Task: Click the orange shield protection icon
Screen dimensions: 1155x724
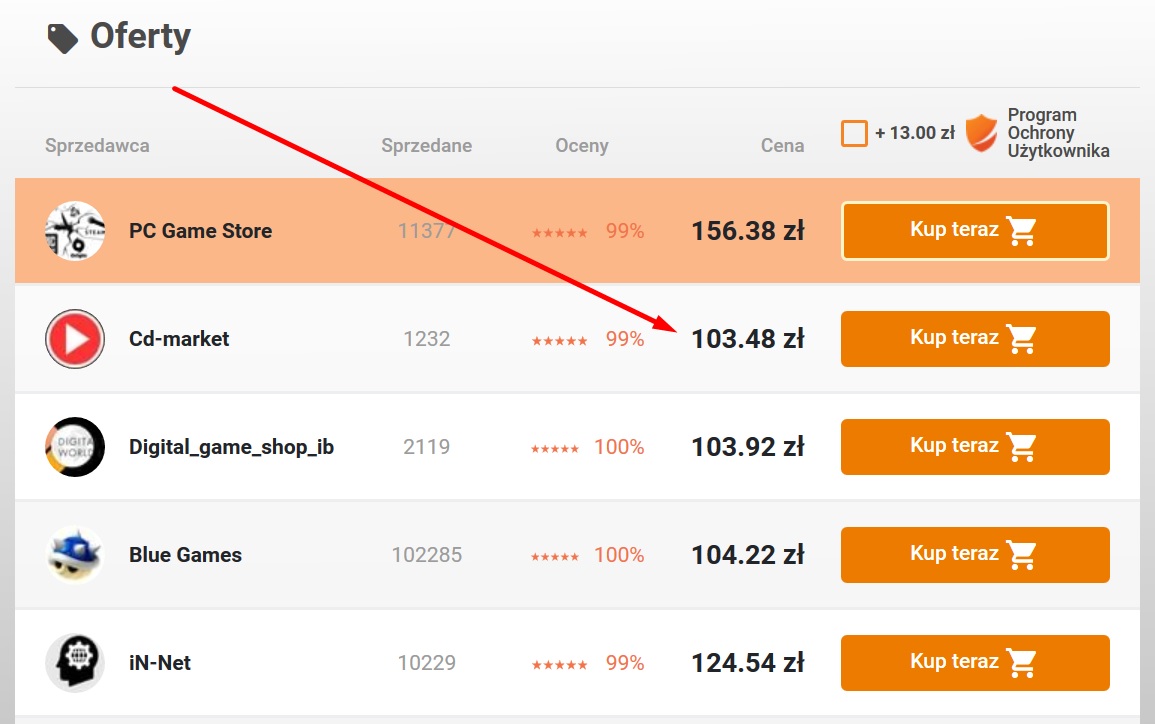Action: (x=981, y=133)
